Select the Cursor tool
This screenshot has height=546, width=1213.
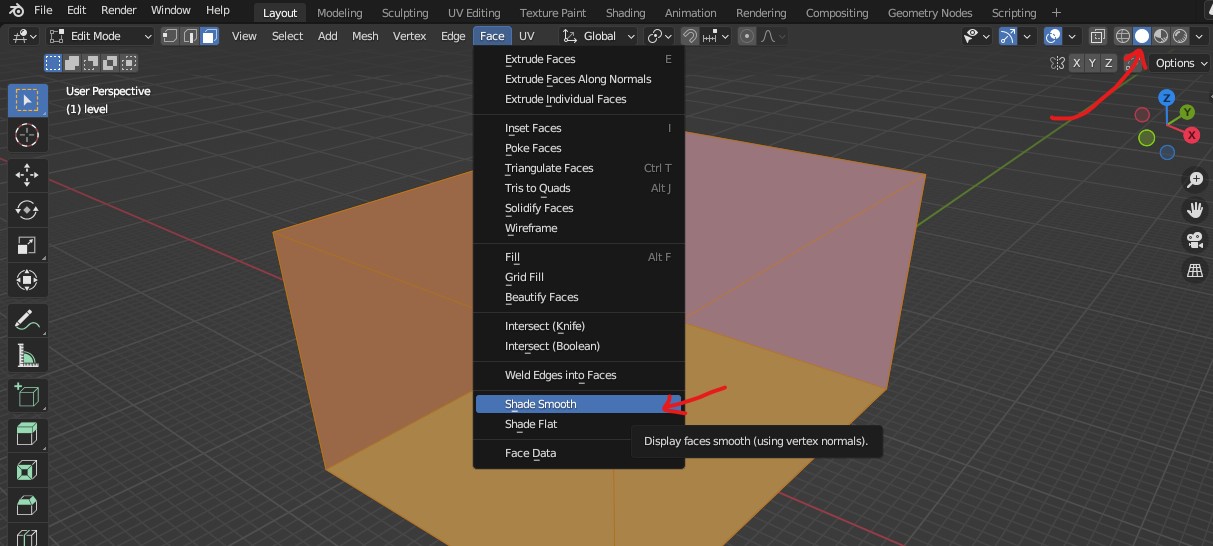pos(27,134)
